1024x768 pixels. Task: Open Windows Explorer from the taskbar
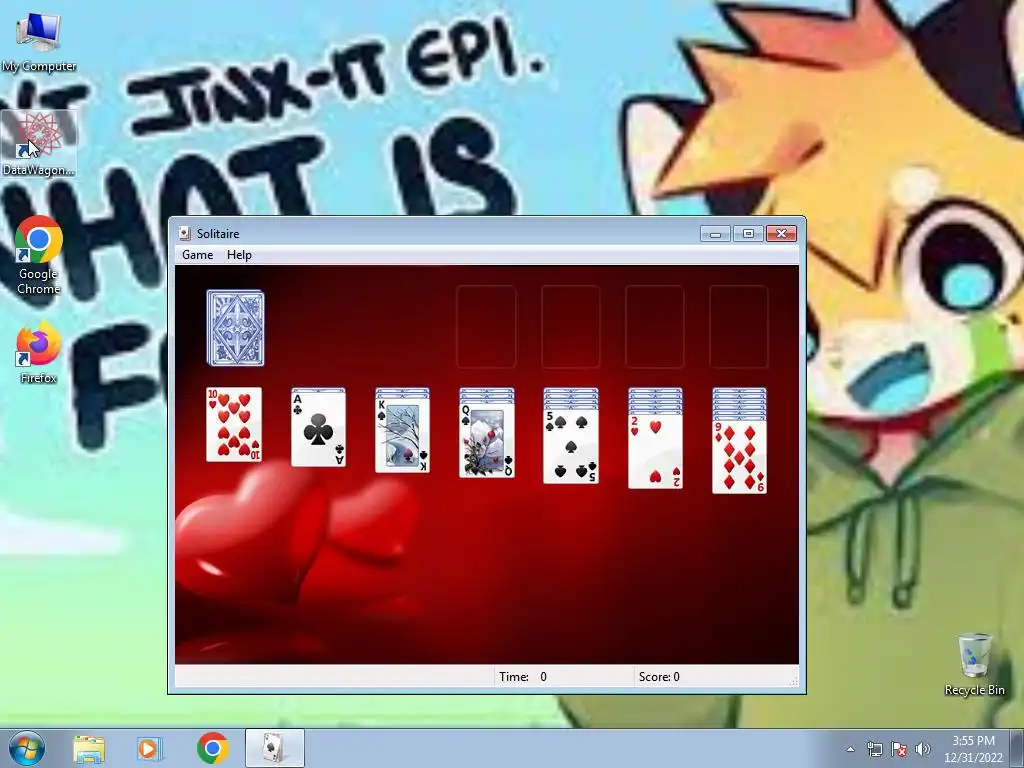[89, 748]
